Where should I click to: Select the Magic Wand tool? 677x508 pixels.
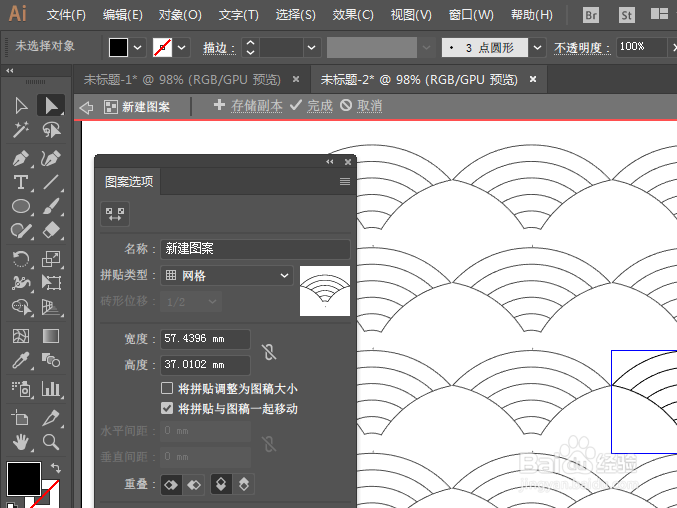21,129
